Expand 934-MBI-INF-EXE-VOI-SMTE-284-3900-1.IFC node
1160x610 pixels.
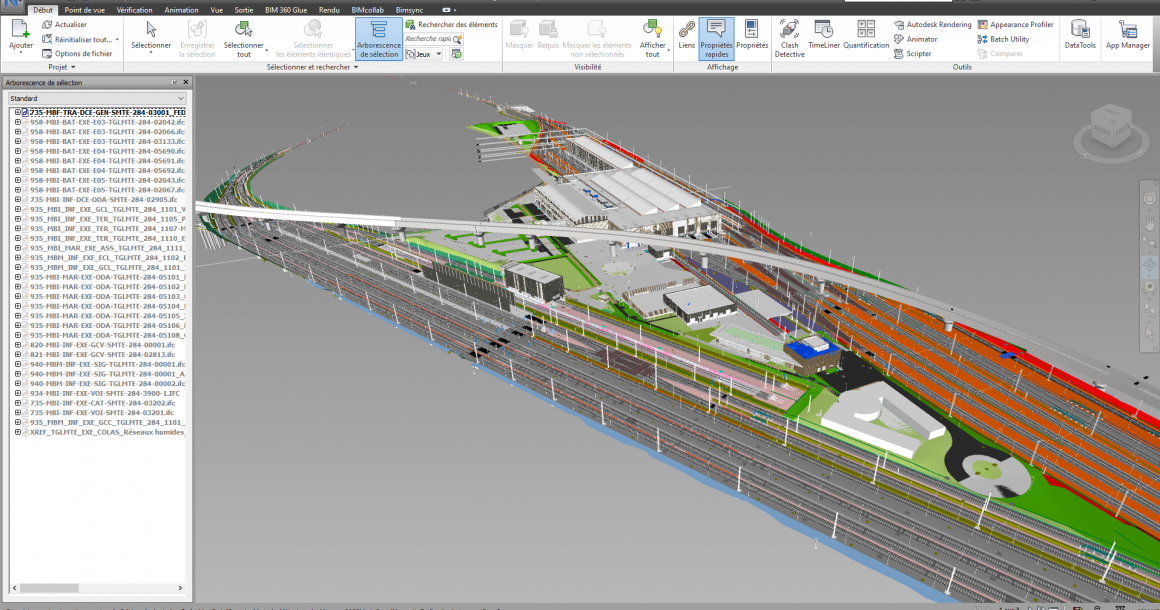click(18, 393)
